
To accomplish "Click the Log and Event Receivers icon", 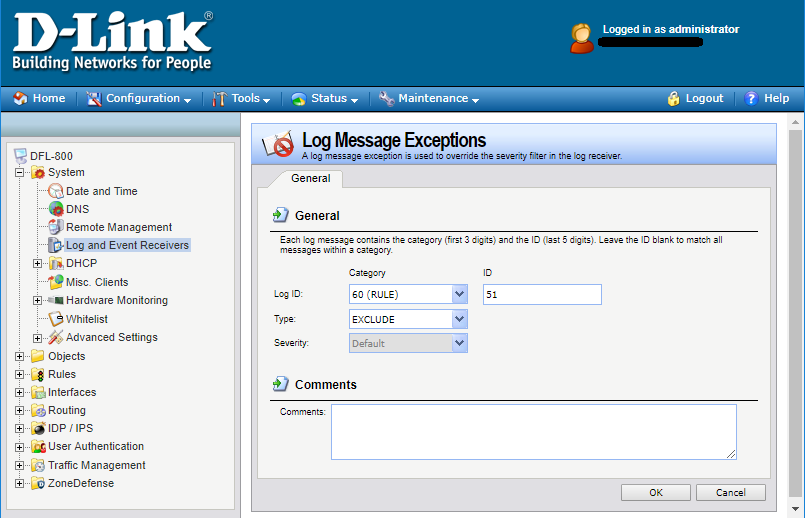I will click(x=55, y=245).
